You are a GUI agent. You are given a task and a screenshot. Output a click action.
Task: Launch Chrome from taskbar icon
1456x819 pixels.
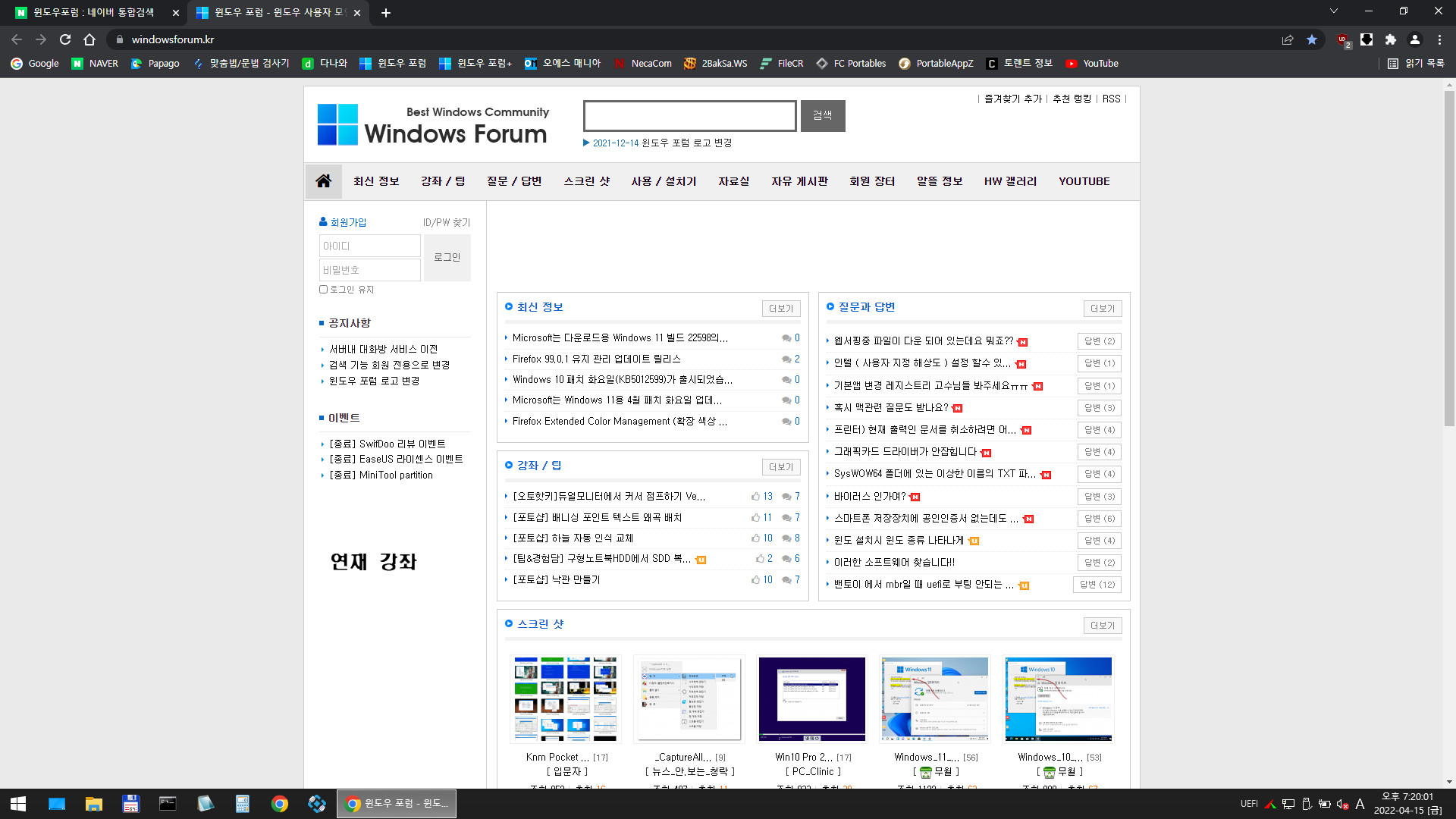[x=280, y=804]
